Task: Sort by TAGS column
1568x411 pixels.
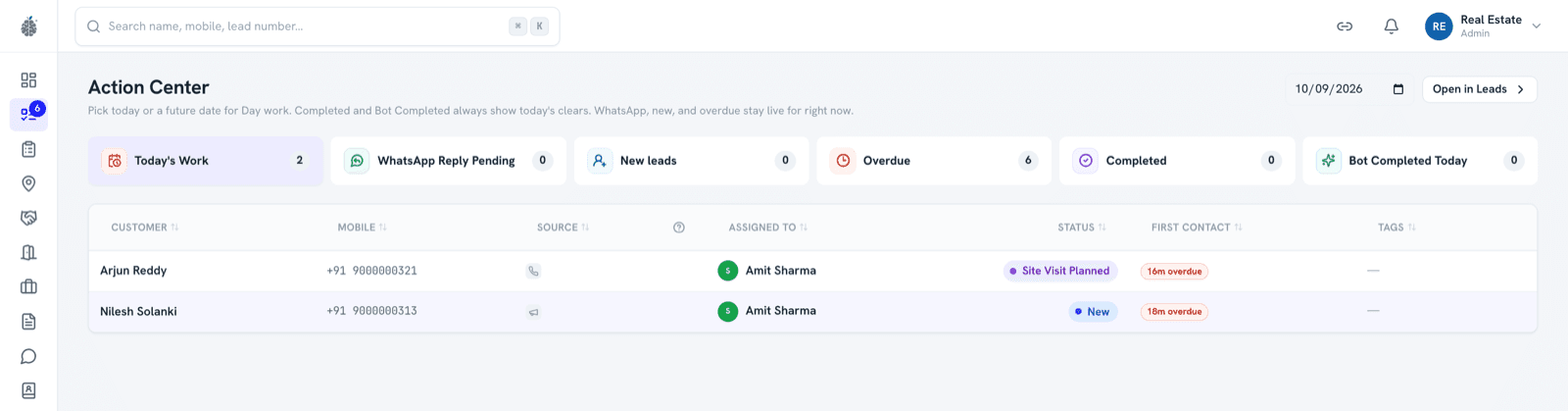Action: click(1396, 228)
